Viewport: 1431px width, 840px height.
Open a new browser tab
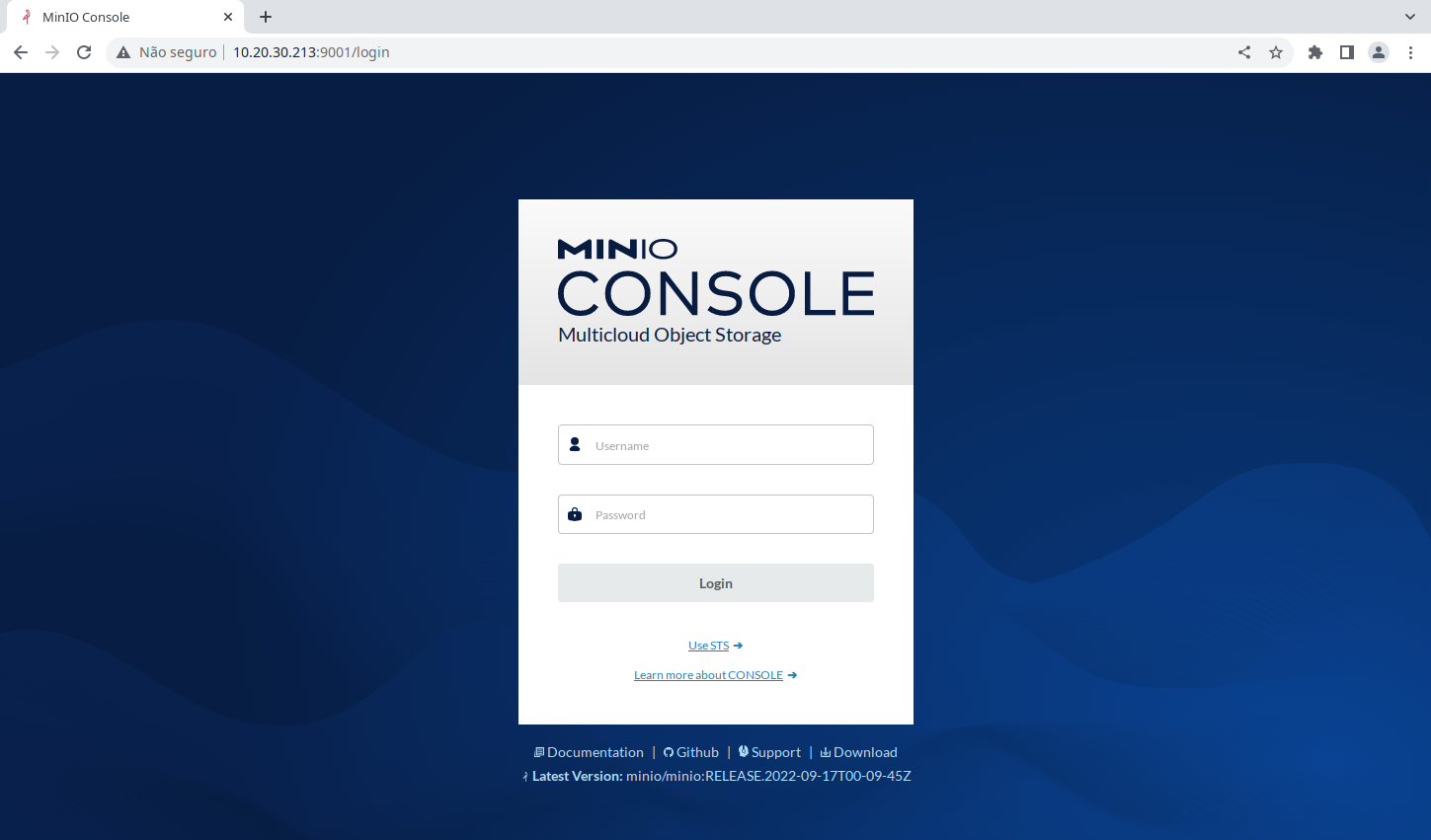pyautogui.click(x=266, y=17)
